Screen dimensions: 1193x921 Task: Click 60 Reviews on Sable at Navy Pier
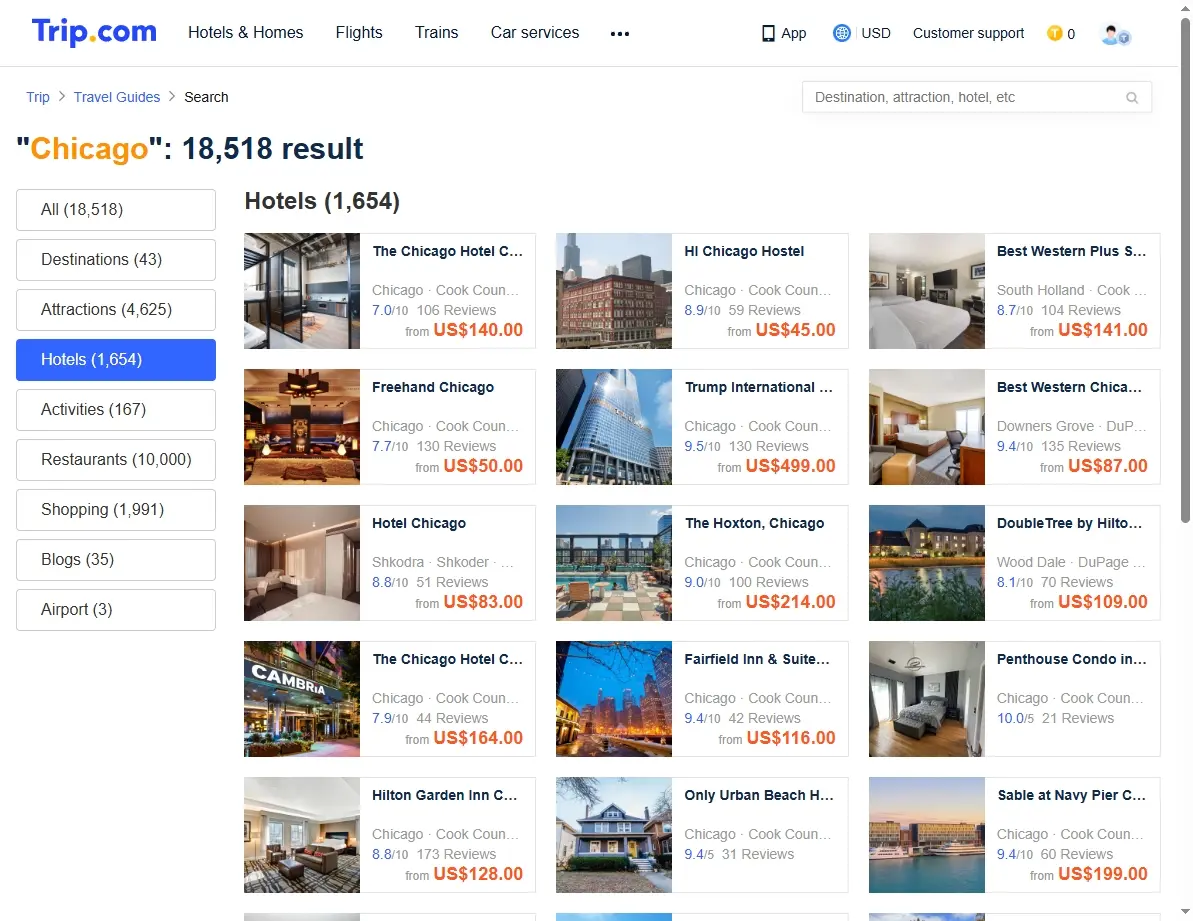1077,855
